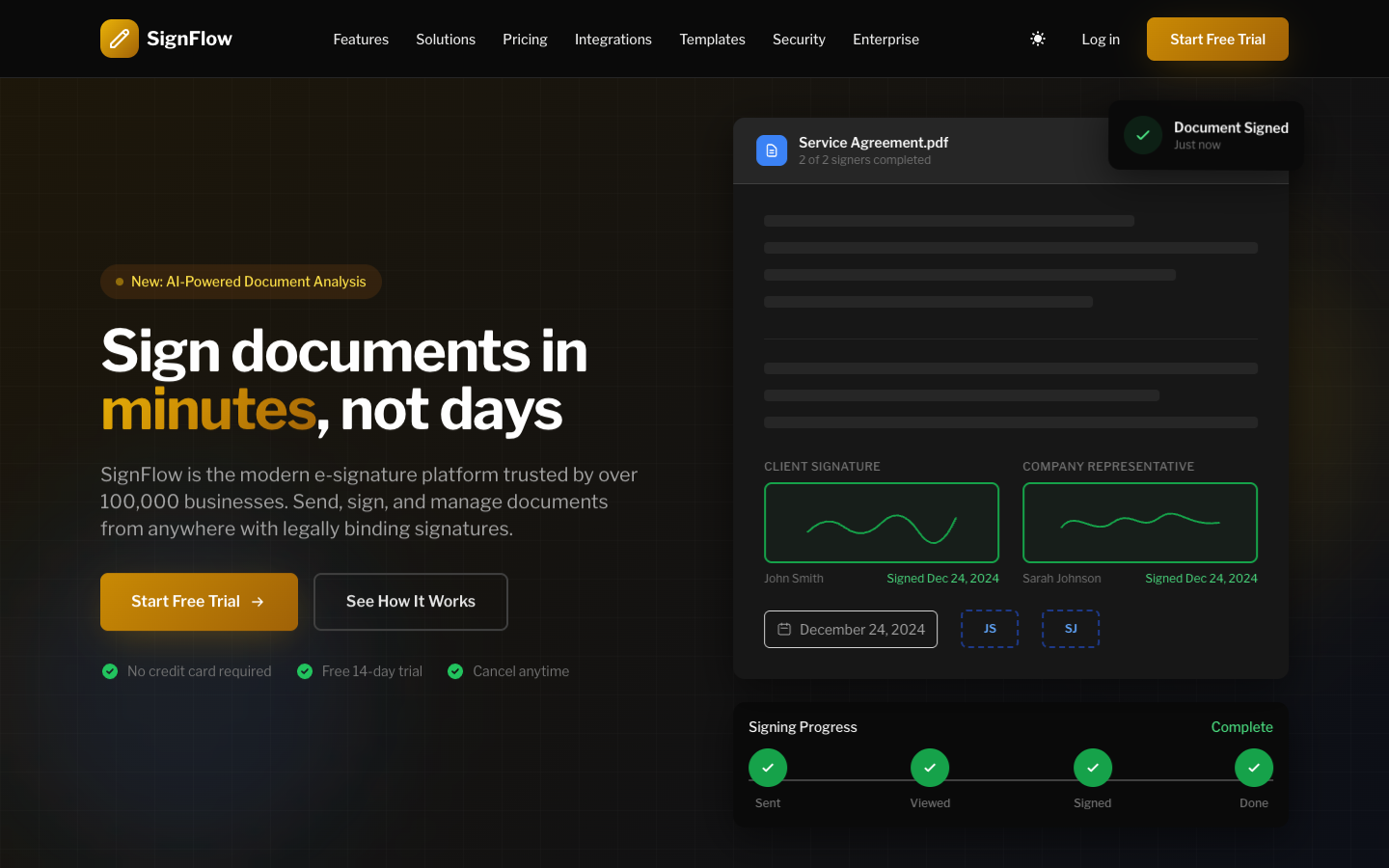Open the Solutions menu
The image size is (1389, 868).
tap(445, 39)
